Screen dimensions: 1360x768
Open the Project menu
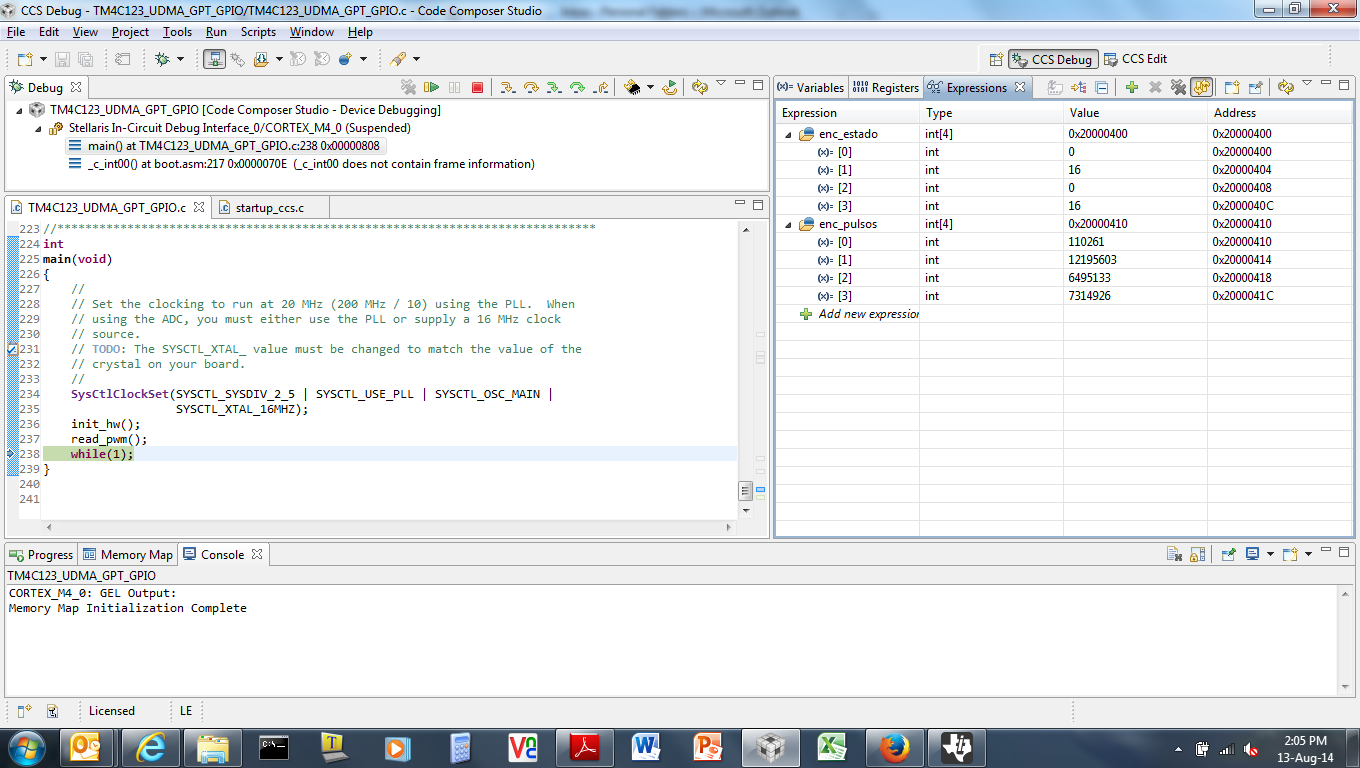point(130,32)
